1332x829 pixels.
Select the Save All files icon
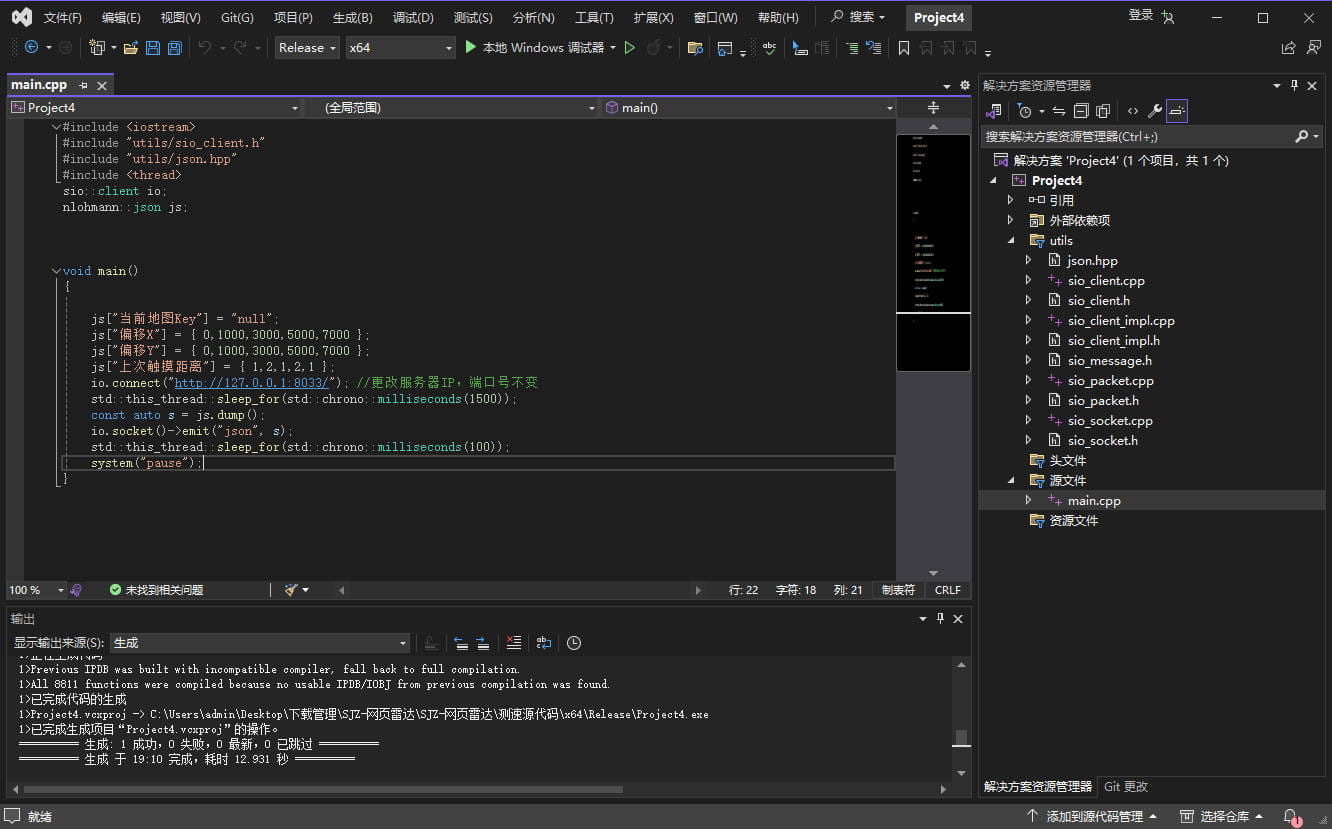(x=173, y=47)
